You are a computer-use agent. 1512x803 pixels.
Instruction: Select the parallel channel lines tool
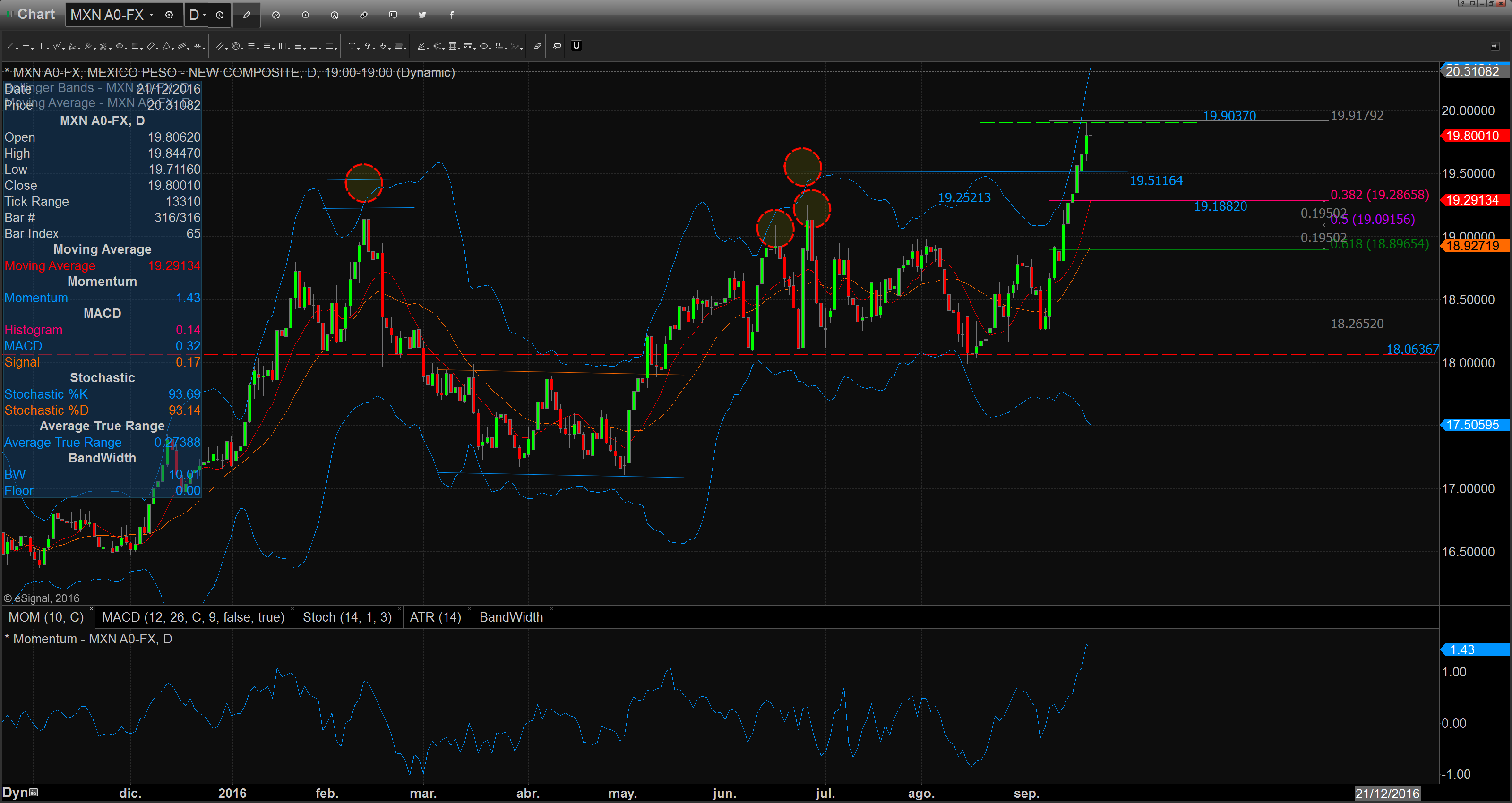tap(181, 46)
